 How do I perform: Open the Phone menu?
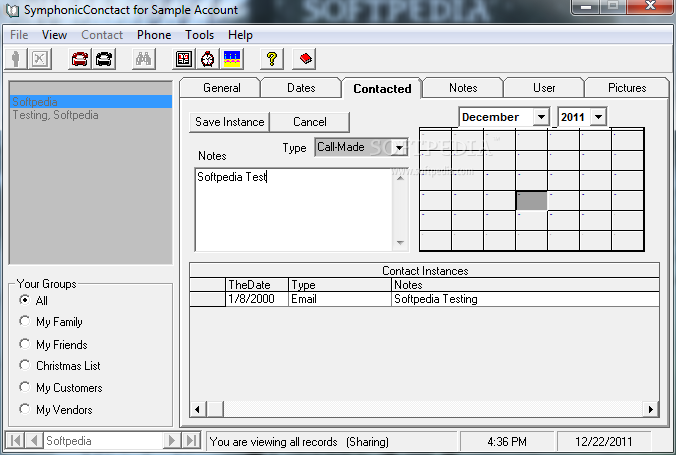154,35
